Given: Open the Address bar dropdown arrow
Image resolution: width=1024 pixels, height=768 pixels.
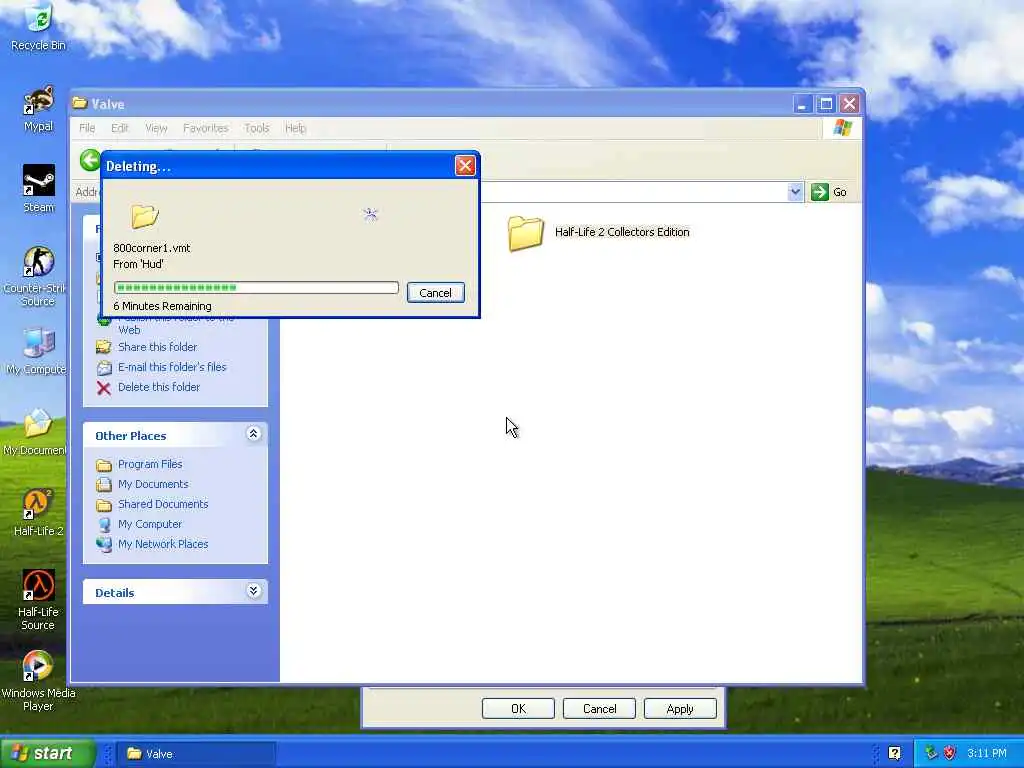Looking at the screenshot, I should coord(795,192).
